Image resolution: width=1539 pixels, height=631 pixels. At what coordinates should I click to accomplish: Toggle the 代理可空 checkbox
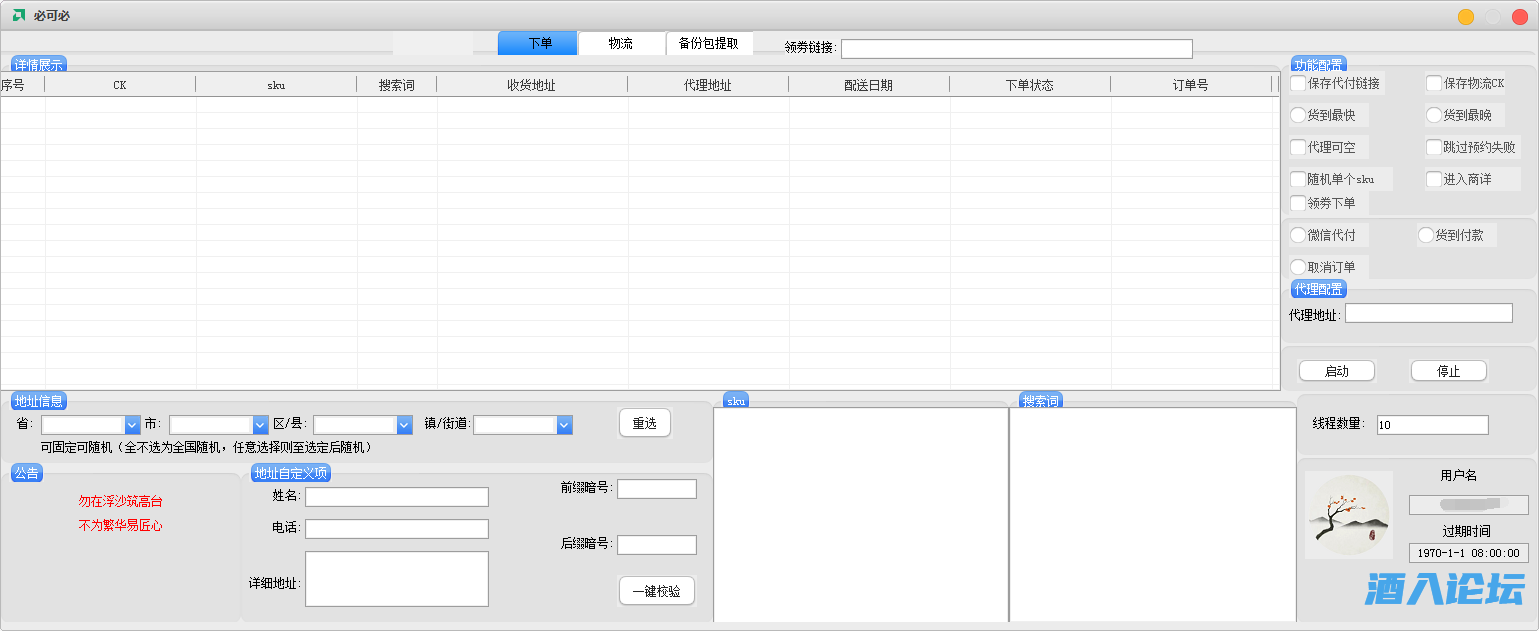coord(1298,148)
